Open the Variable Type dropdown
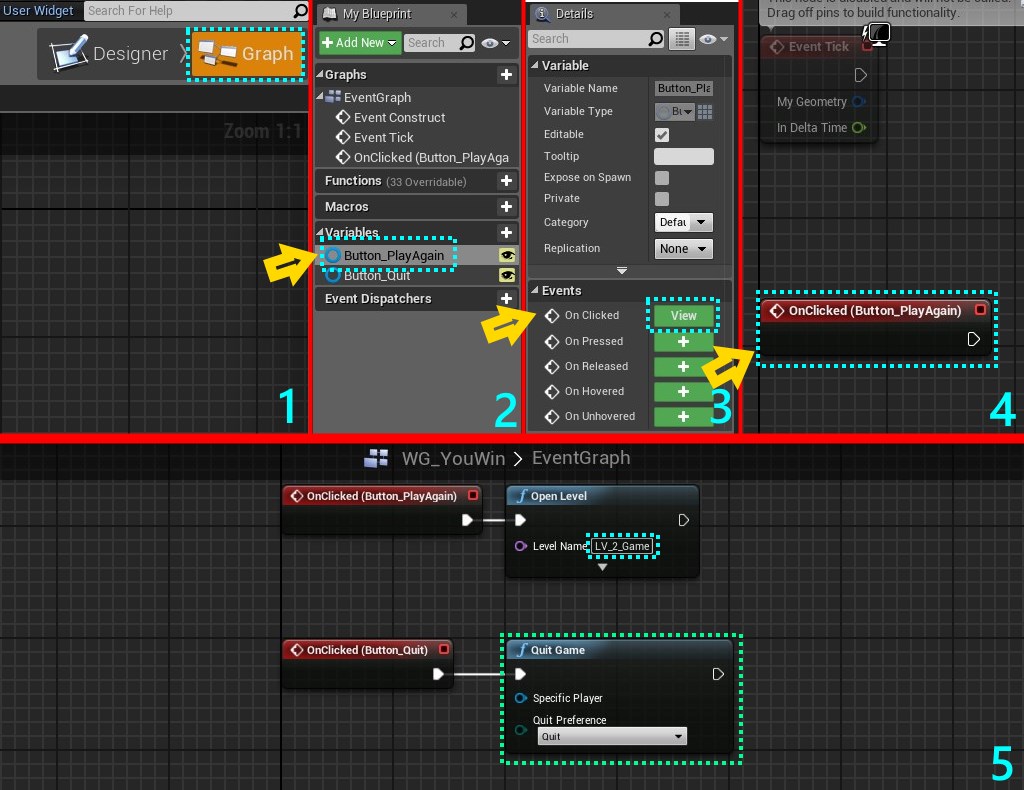Screen dimensions: 1024x790 (674, 112)
